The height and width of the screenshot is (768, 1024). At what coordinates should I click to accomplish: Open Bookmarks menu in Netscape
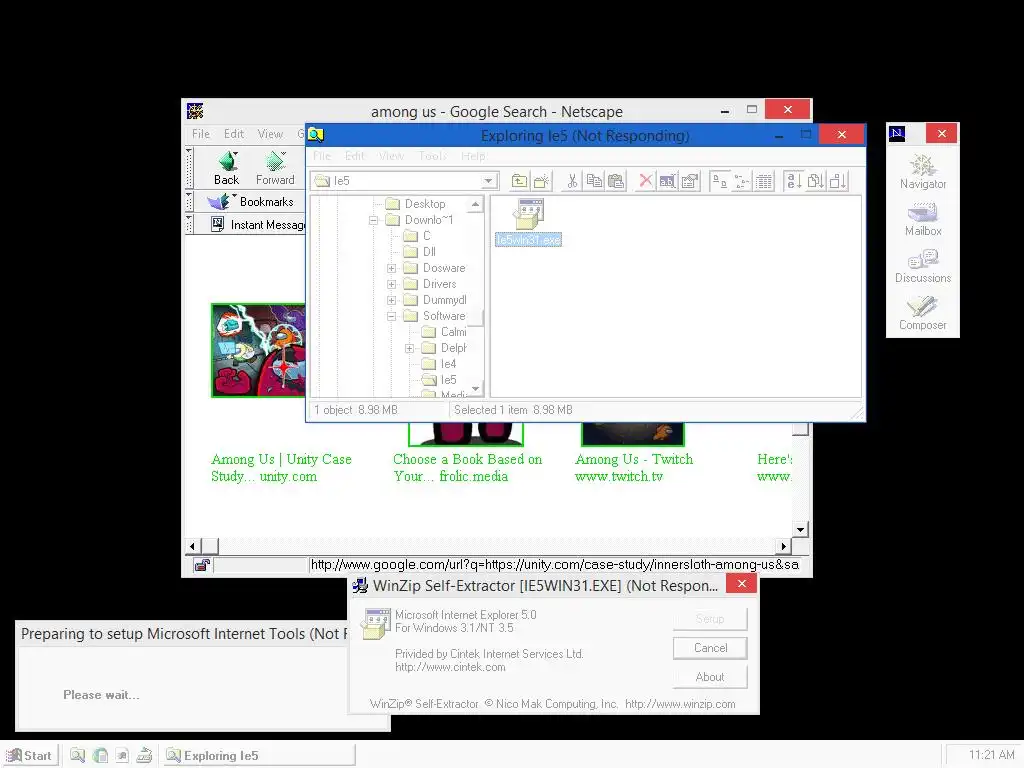[251, 202]
